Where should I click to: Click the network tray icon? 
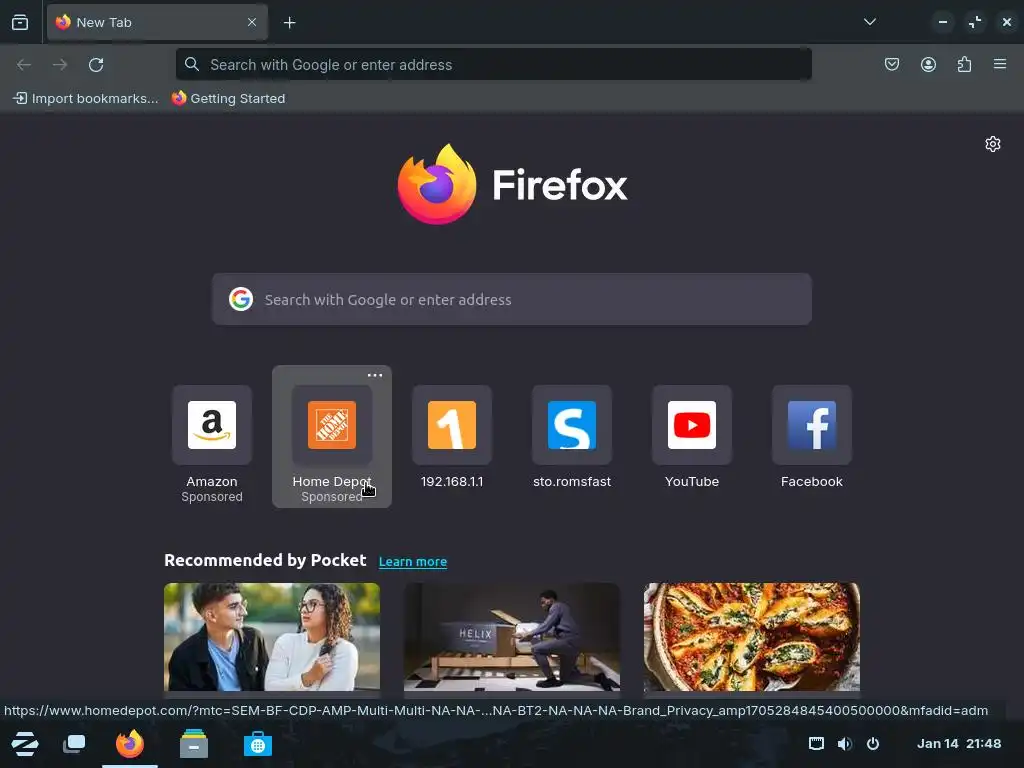(816, 743)
